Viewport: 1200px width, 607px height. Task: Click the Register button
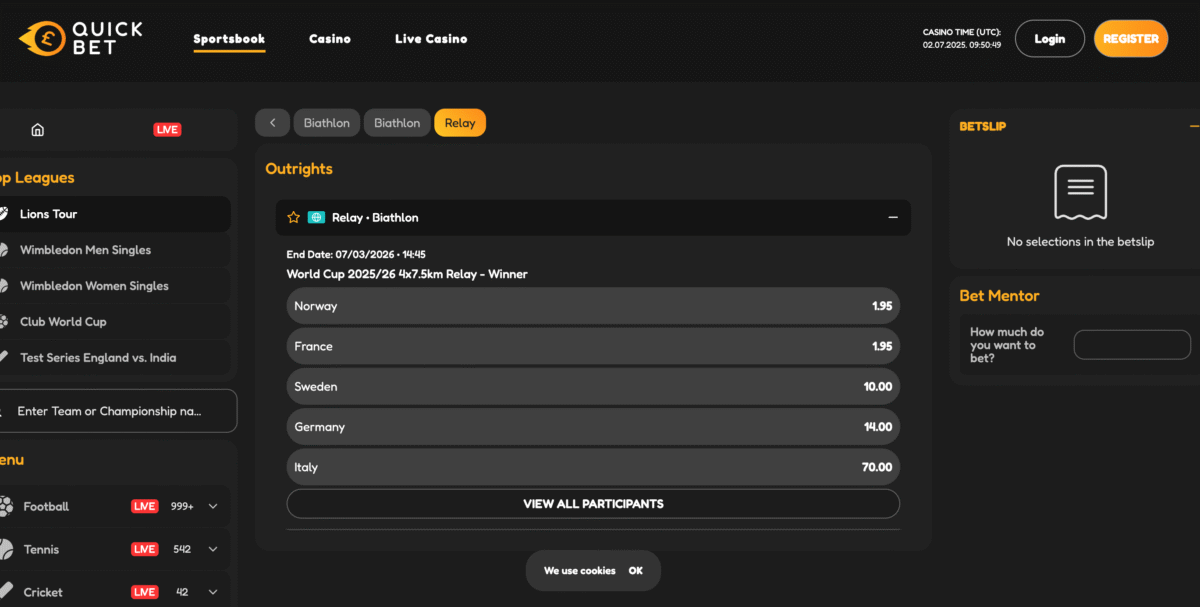click(x=1131, y=39)
